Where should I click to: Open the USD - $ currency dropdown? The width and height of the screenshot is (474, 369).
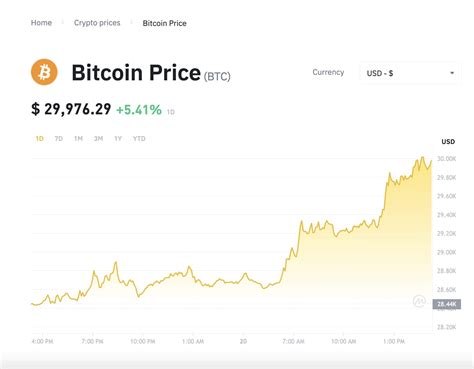pos(410,73)
